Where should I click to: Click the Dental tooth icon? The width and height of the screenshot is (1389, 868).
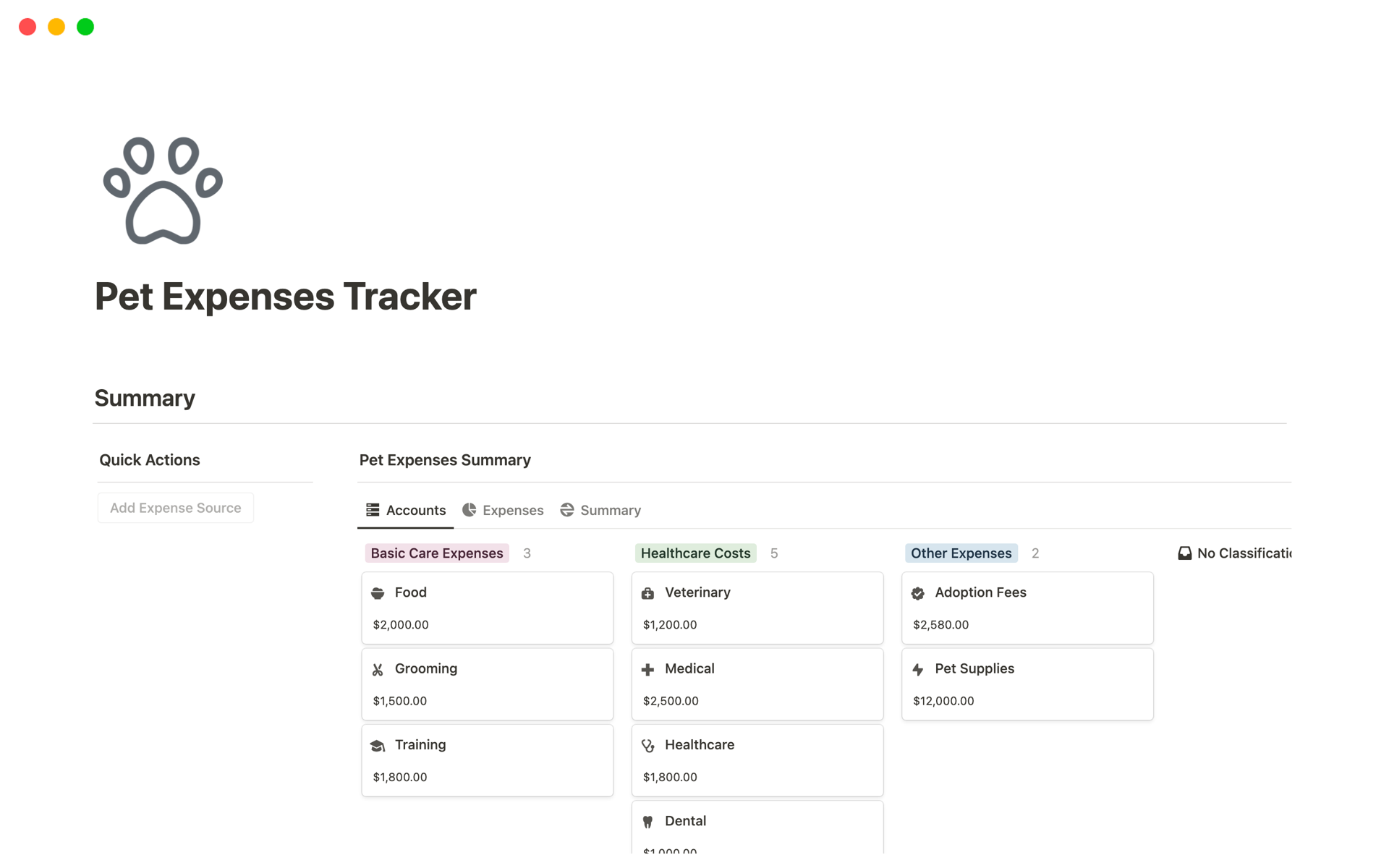[647, 822]
